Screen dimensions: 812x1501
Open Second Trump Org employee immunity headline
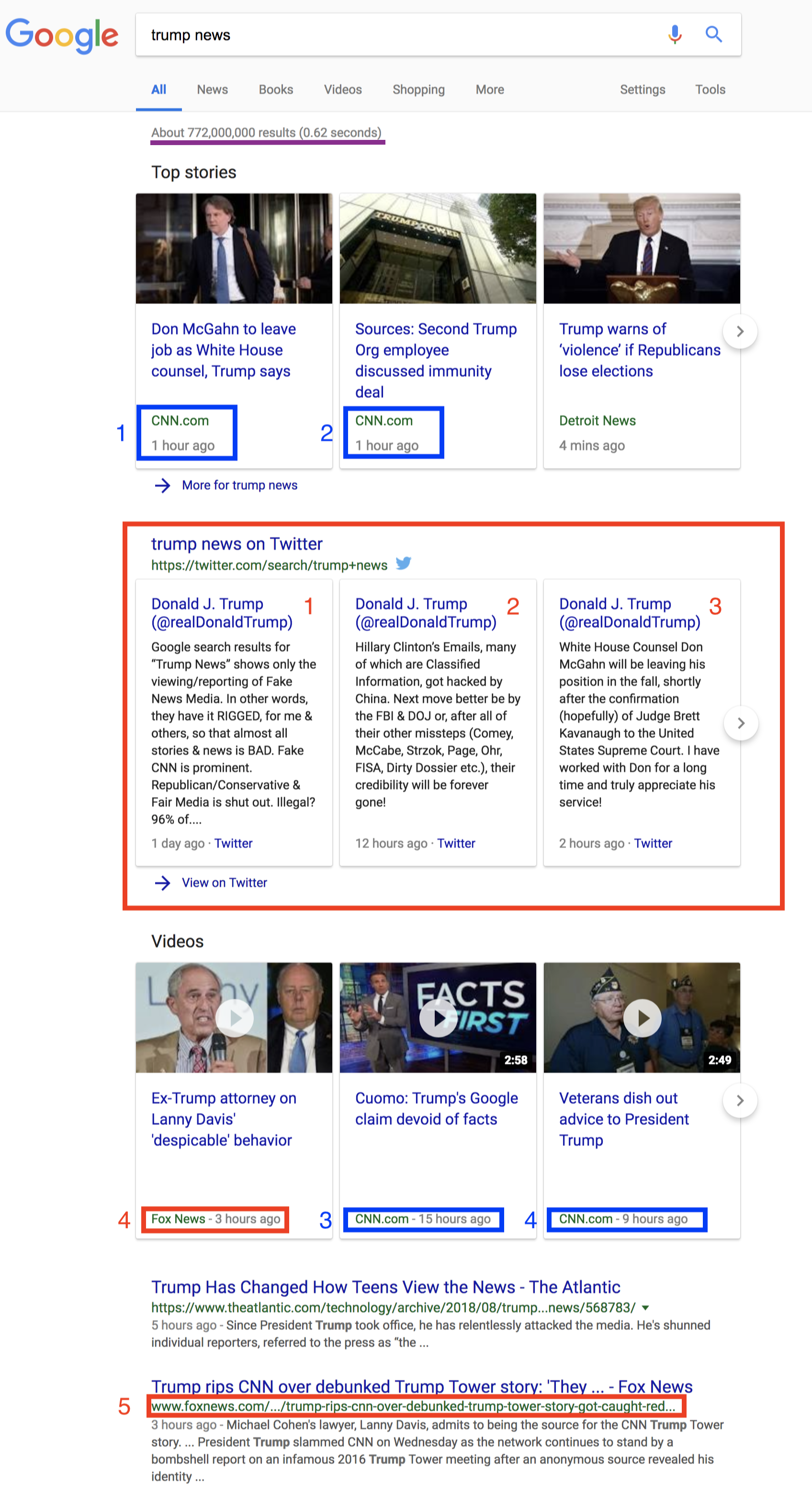[x=436, y=361]
